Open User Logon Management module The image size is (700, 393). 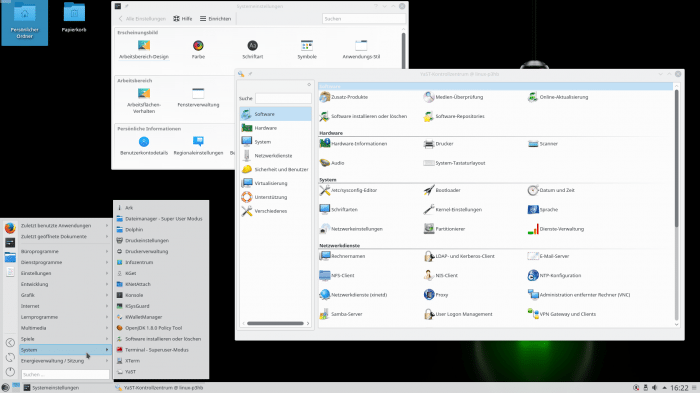[458, 314]
